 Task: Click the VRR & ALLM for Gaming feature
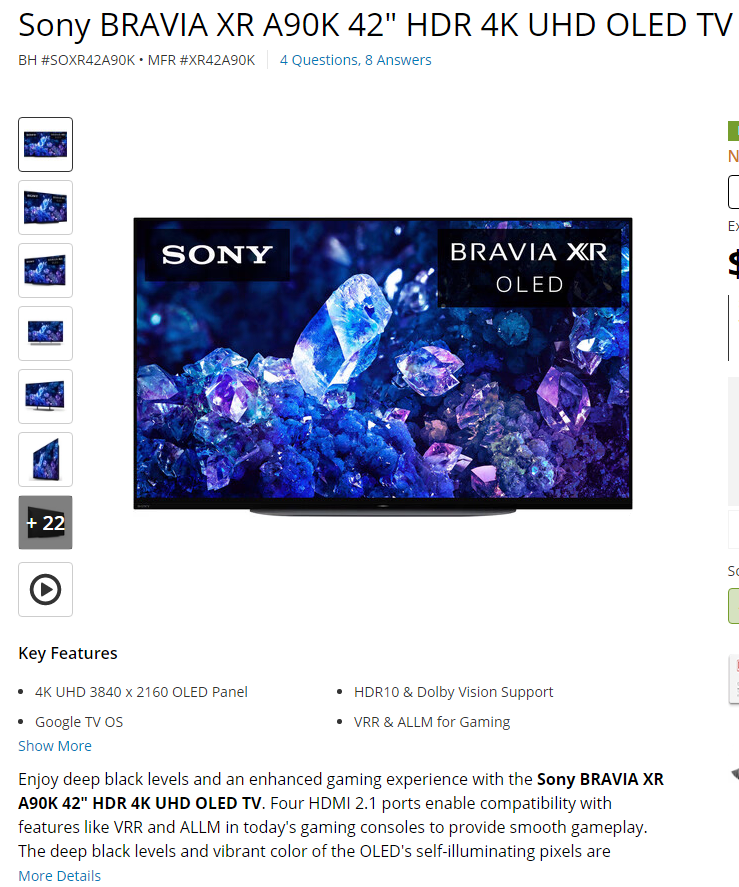pyautogui.click(x=432, y=722)
